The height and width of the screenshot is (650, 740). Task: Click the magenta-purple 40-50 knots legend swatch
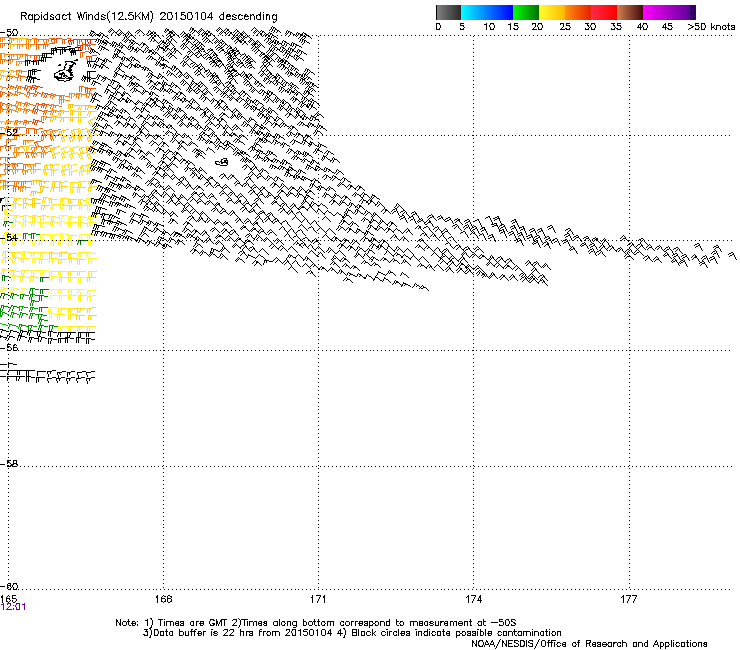pos(669,12)
